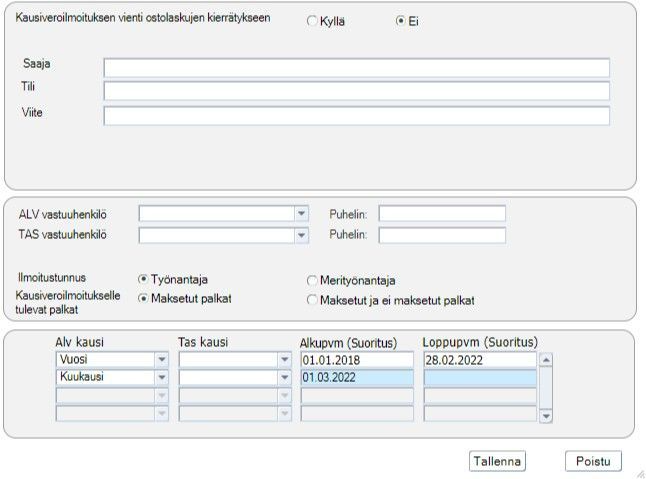Click the Saaja input field
The width and height of the screenshot is (646, 479).
[356, 68]
